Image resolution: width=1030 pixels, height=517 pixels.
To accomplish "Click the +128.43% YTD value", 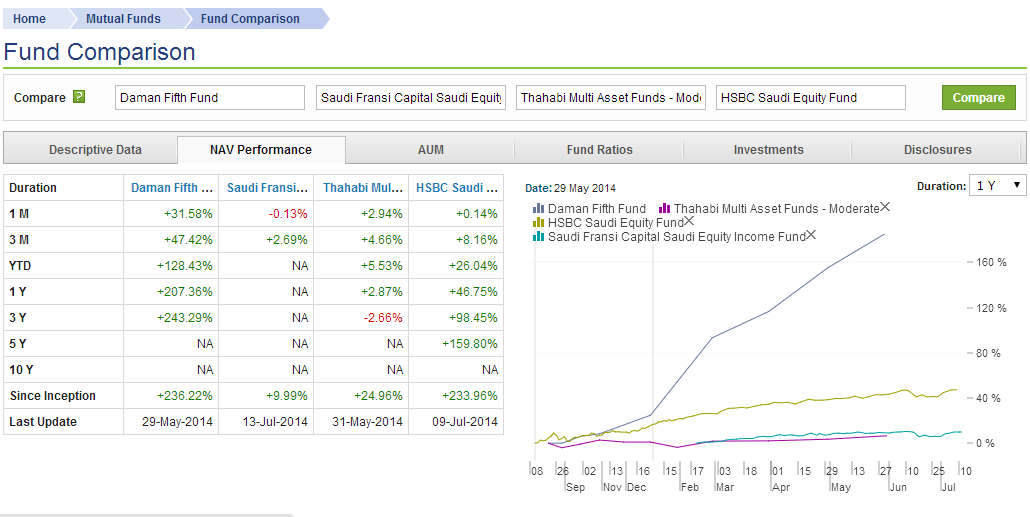I will pos(185,266).
